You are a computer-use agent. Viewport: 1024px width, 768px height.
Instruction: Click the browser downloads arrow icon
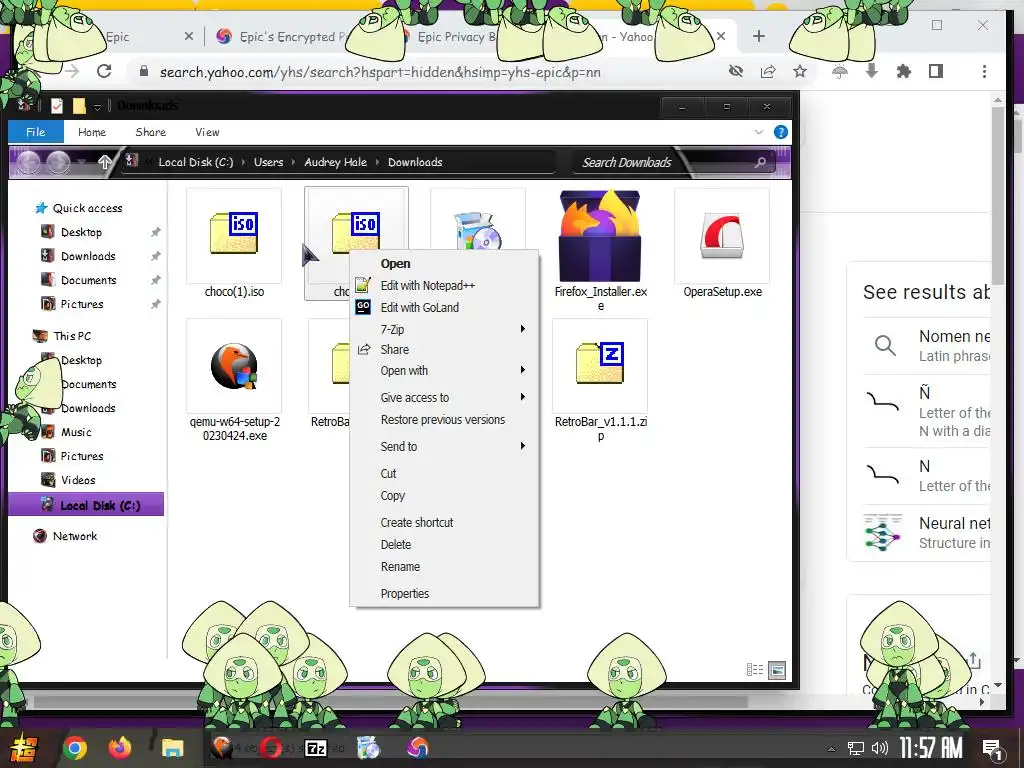click(871, 71)
